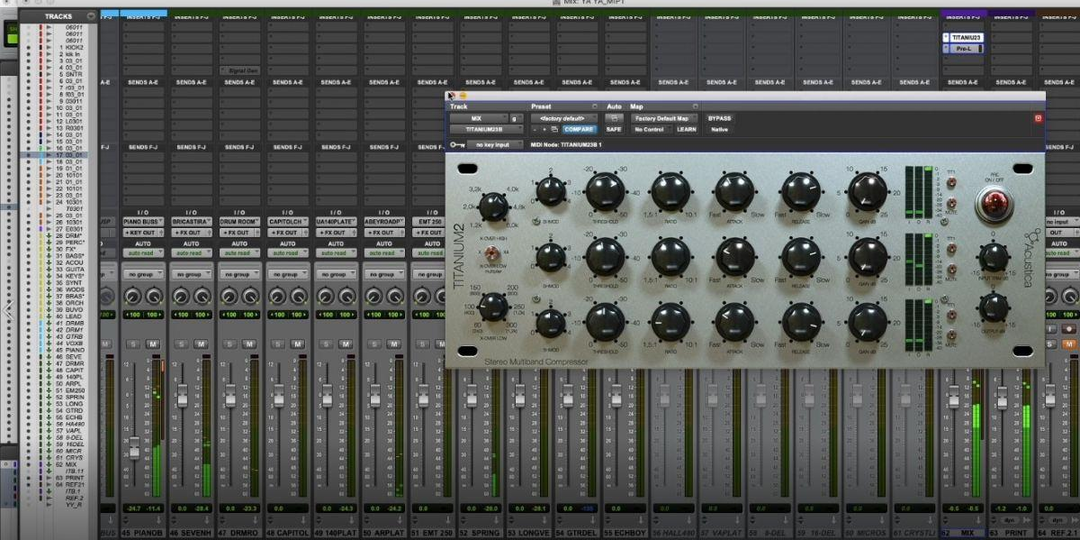Solo the 48 CAPITOL channel
This screenshot has width=1080, height=540.
pyautogui.click(x=278, y=344)
